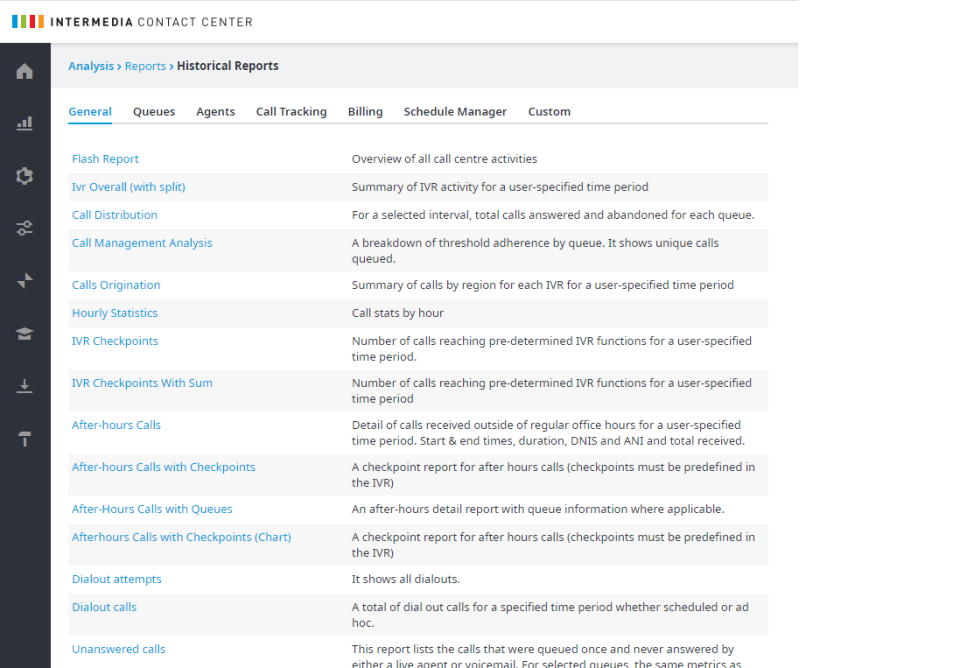Navigate to Reports via the breadcrumb
This screenshot has width=960, height=668.
pyautogui.click(x=145, y=65)
